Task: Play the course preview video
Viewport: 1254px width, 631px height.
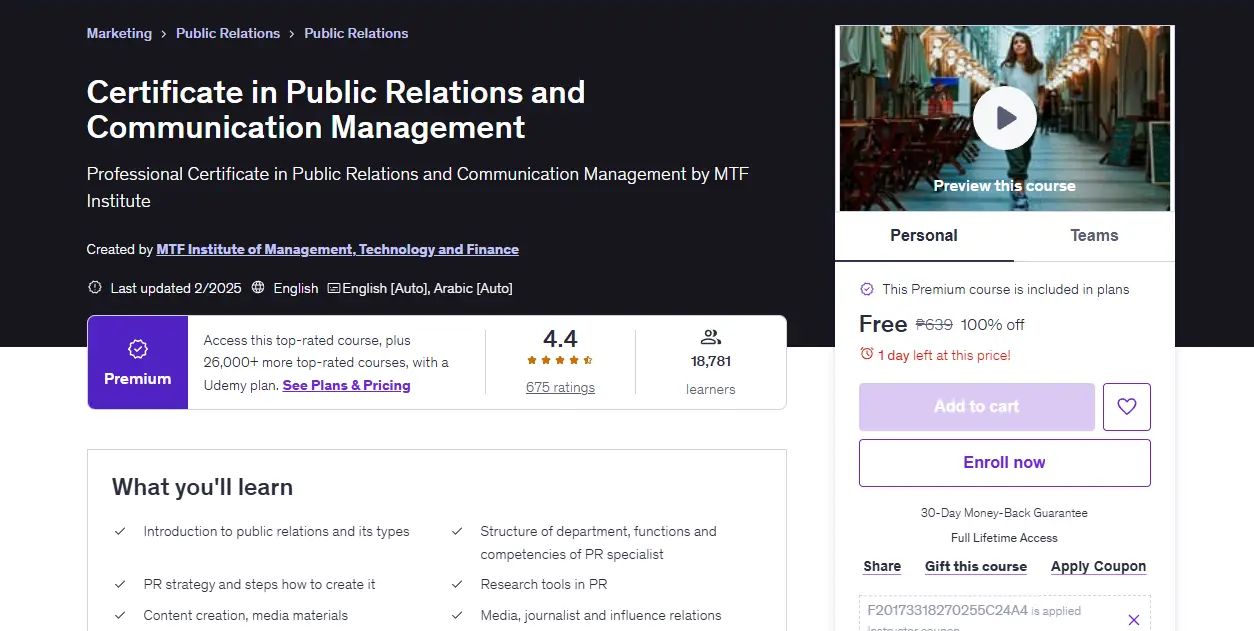Action: coord(1004,118)
